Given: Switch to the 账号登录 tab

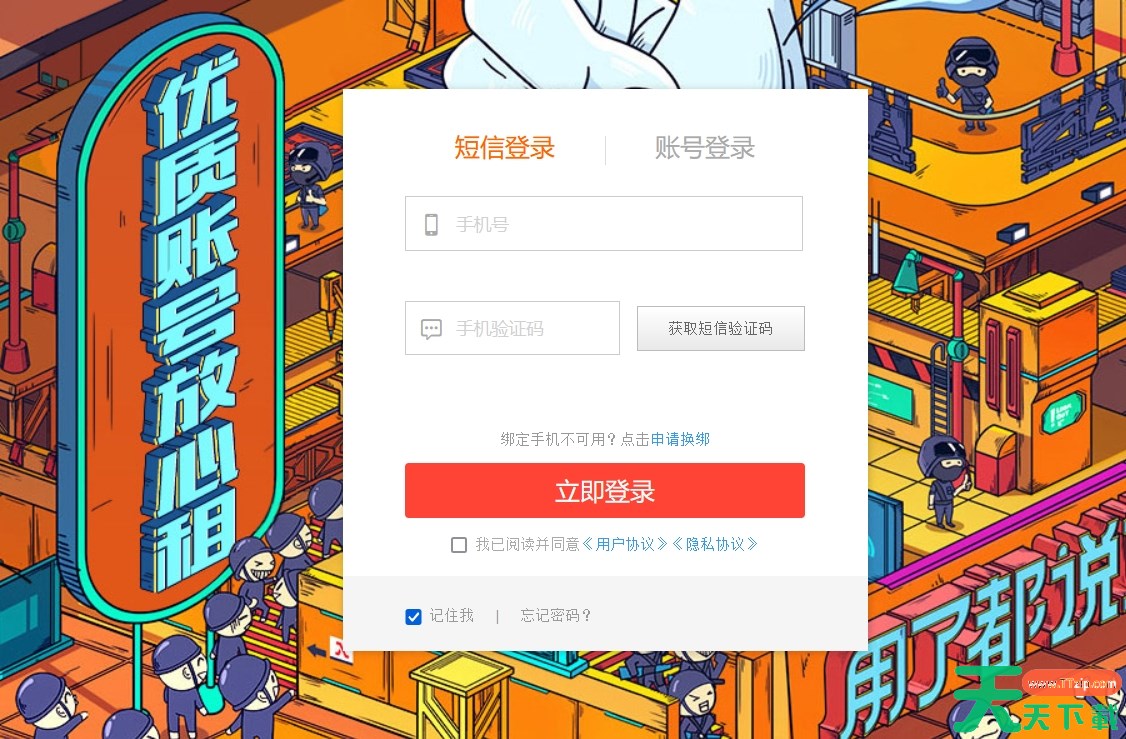Looking at the screenshot, I should pos(704,147).
